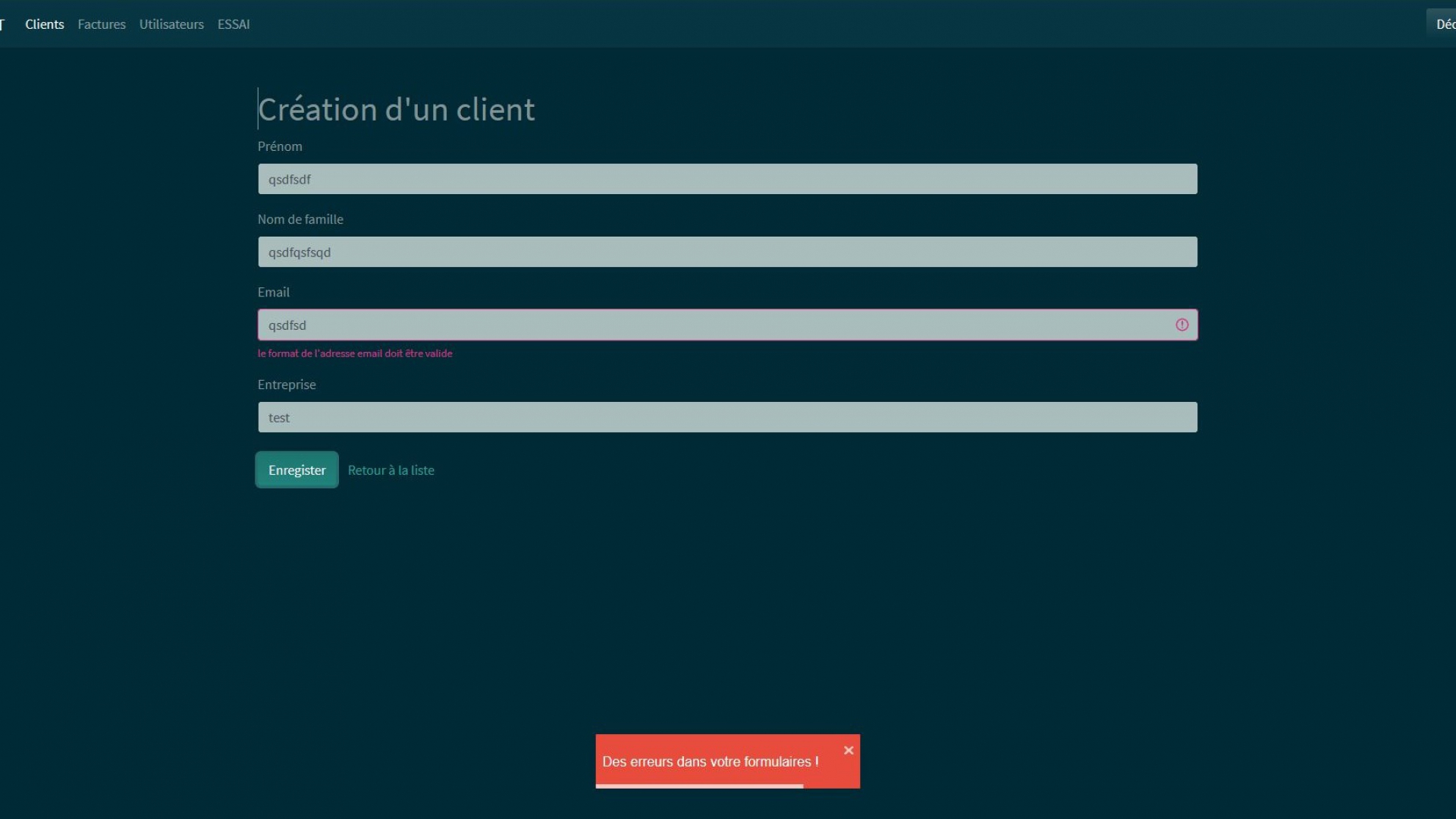Follow the Retour à la liste link

point(391,470)
